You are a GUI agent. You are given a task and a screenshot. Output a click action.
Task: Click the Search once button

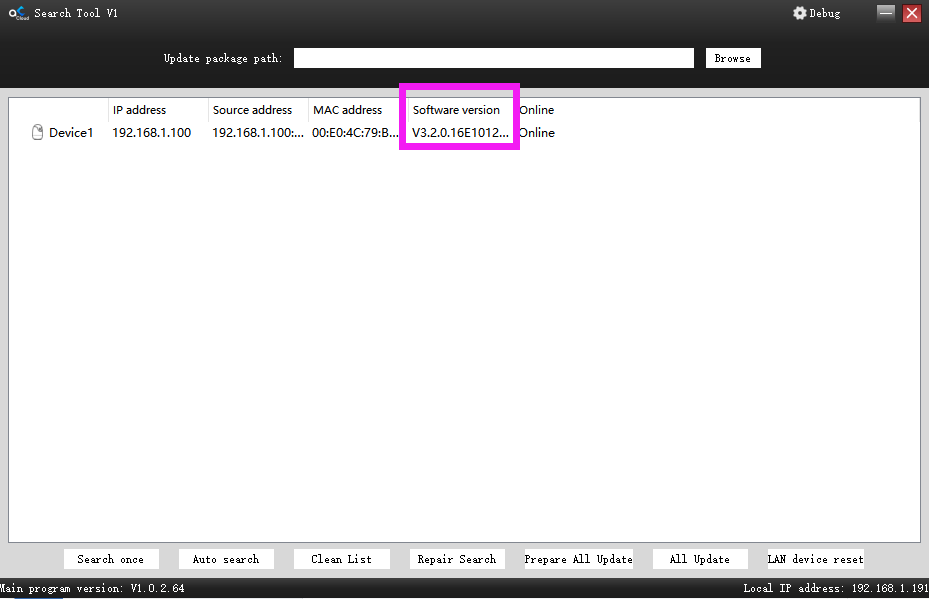coord(111,559)
